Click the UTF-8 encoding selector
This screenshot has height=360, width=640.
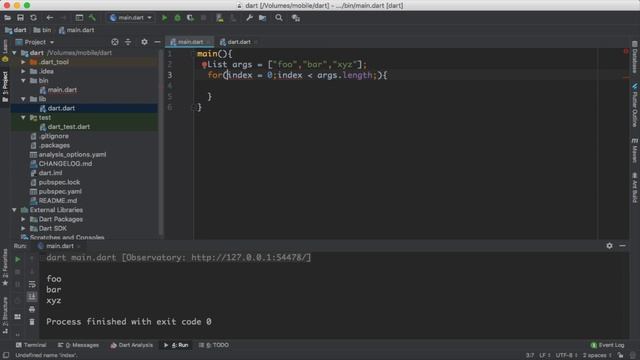567,356
